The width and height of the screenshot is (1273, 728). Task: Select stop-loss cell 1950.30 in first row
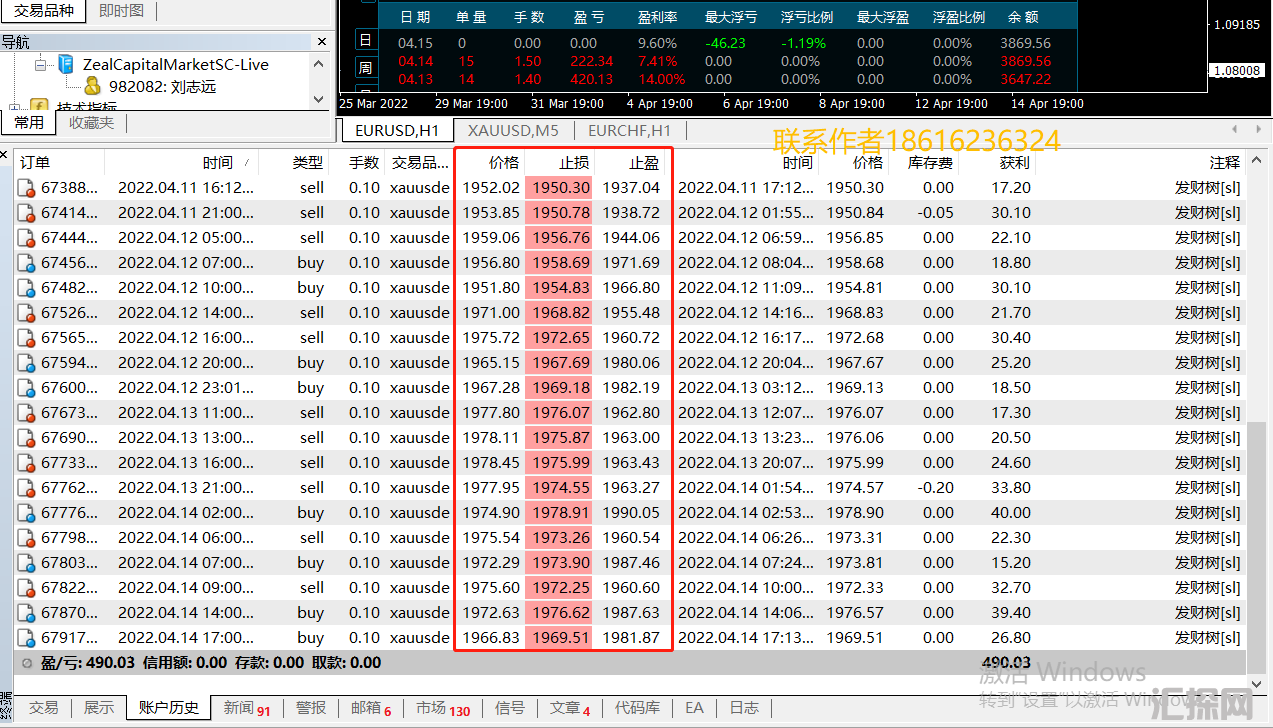(560, 187)
